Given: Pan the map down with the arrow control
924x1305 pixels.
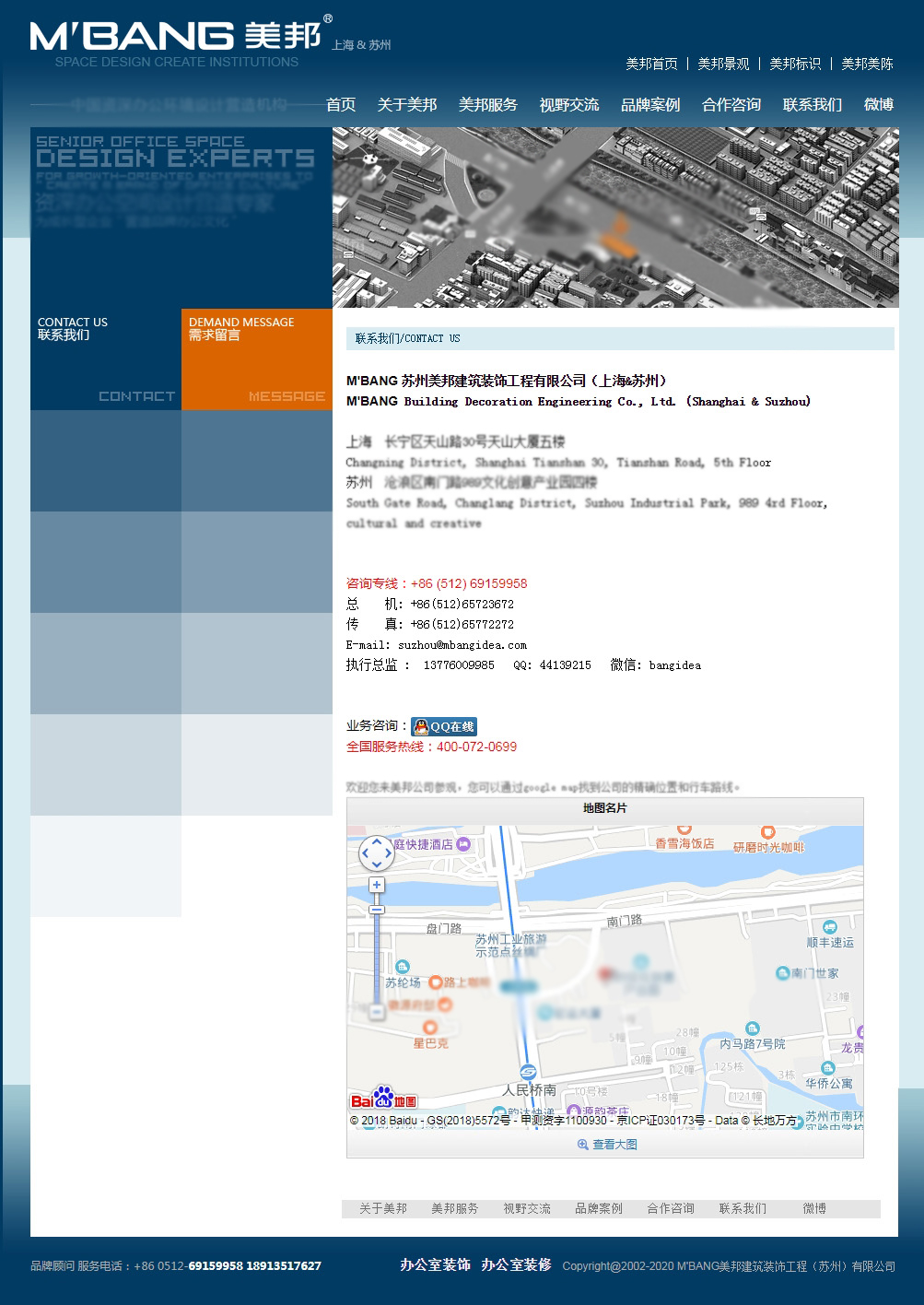Looking at the screenshot, I should pyautogui.click(x=376, y=865).
